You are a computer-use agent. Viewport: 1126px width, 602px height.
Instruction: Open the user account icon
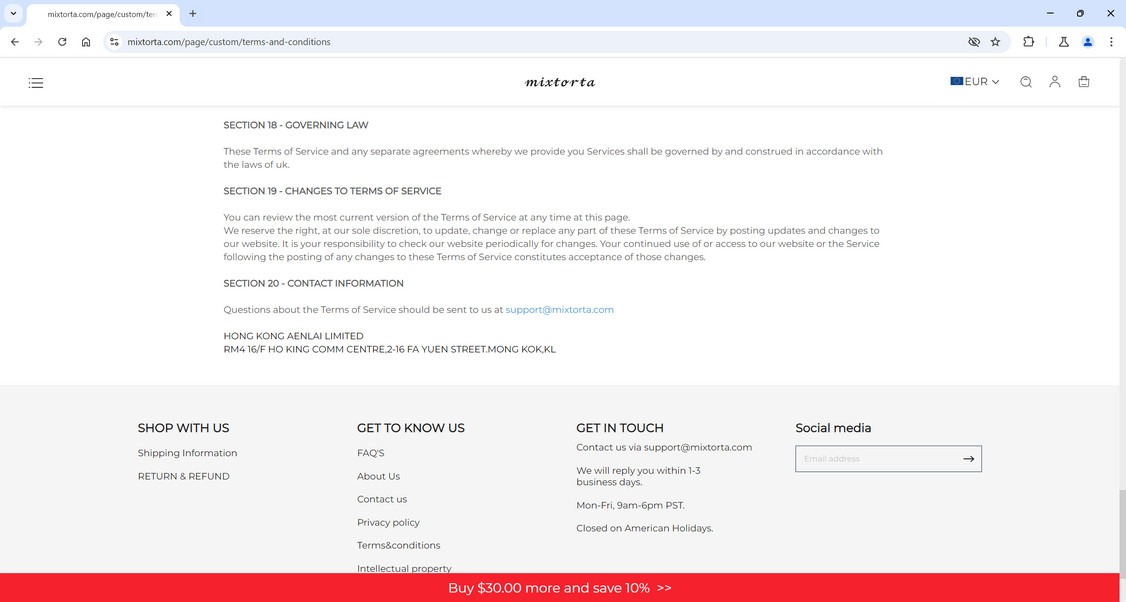point(1054,82)
